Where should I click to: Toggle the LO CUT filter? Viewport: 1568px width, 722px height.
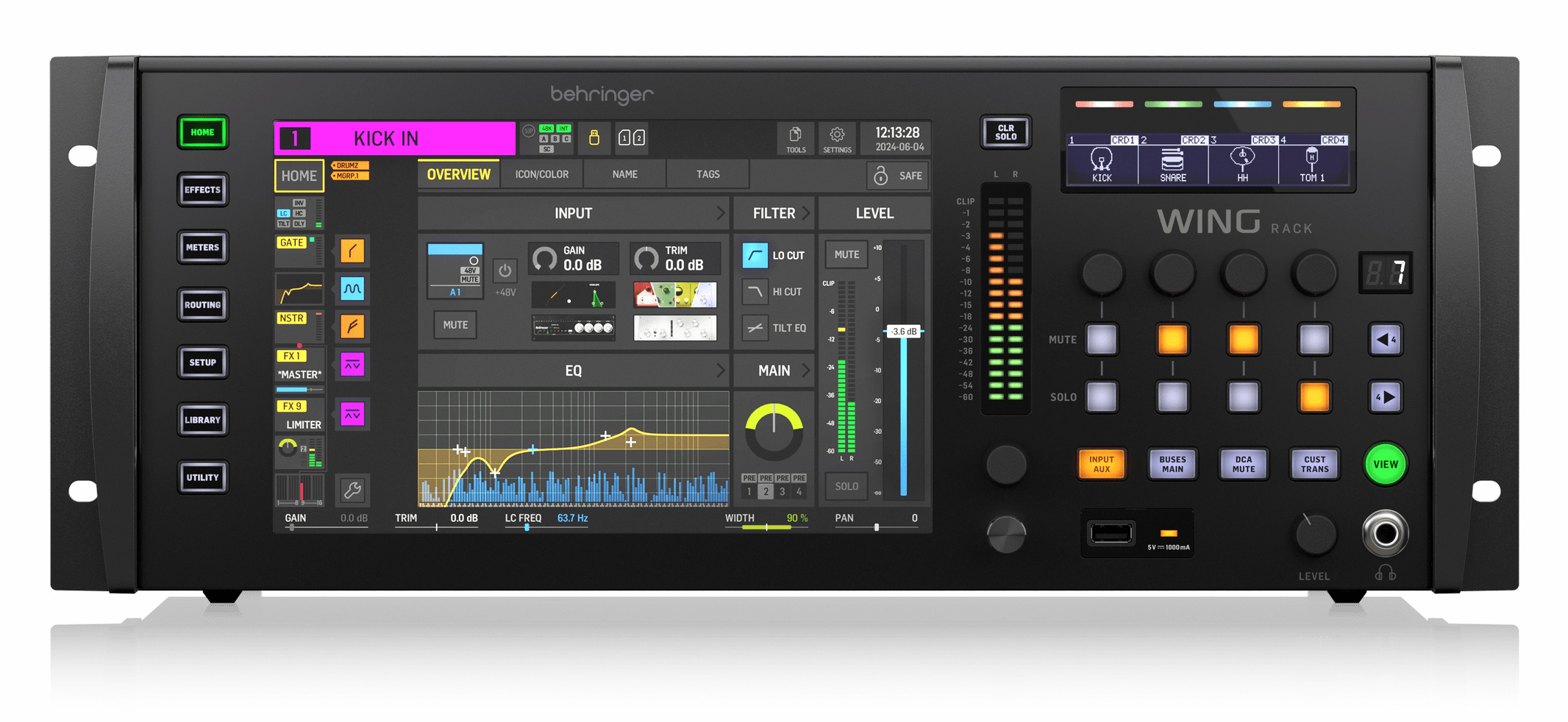pos(755,255)
